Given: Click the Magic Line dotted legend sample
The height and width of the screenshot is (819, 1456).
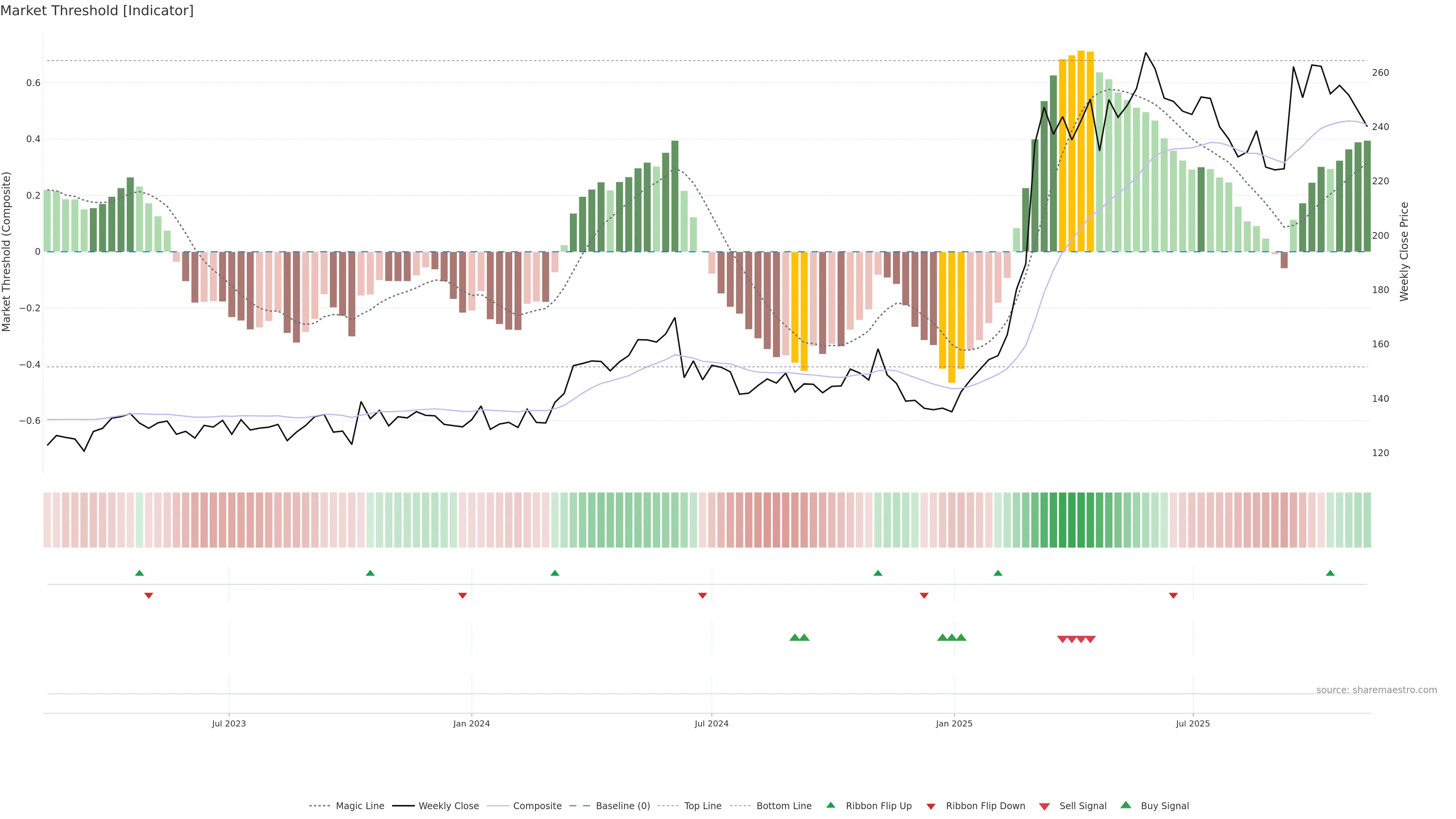Looking at the screenshot, I should click(x=319, y=806).
